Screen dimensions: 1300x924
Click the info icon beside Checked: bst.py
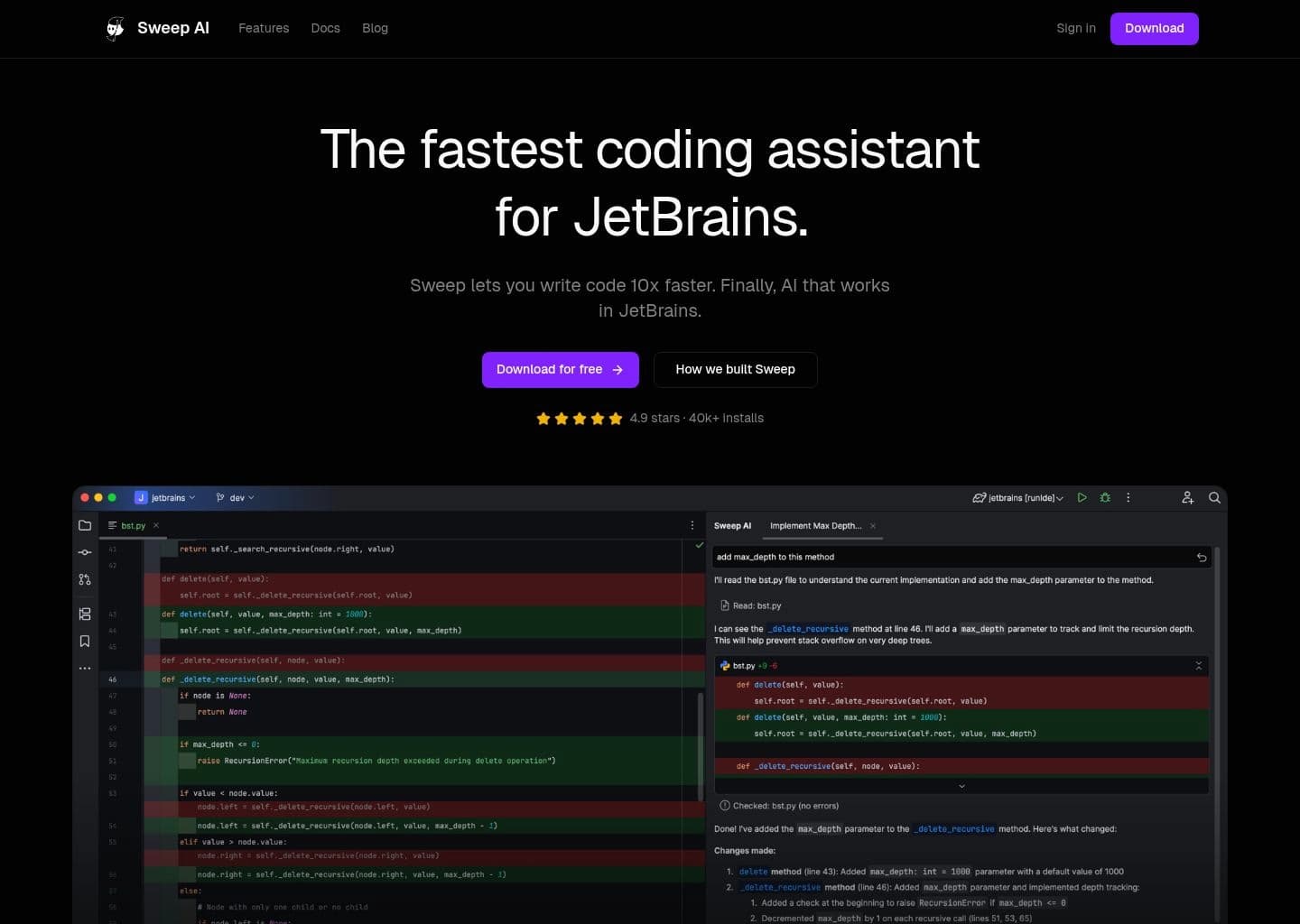pyautogui.click(x=724, y=806)
